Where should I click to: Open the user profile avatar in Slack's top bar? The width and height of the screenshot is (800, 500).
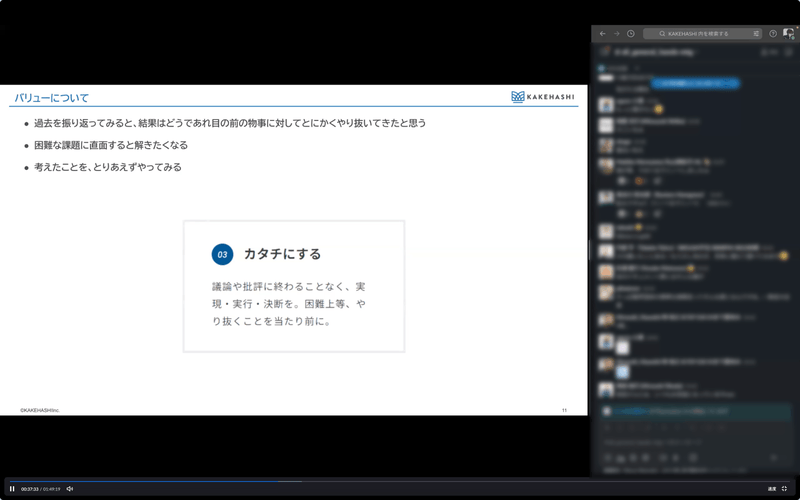click(788, 34)
